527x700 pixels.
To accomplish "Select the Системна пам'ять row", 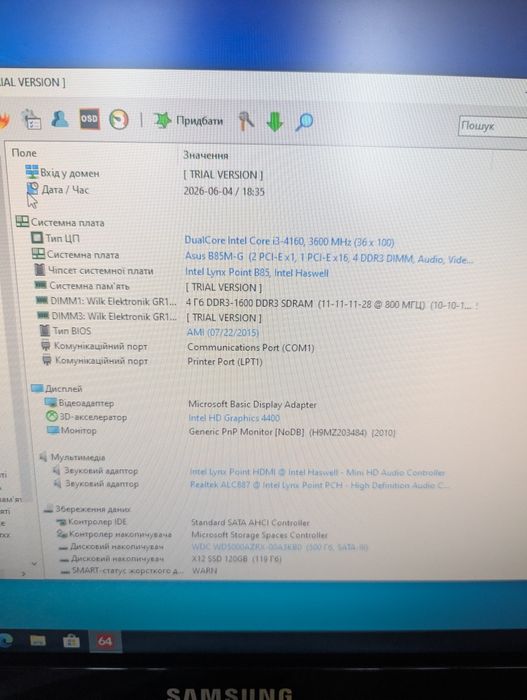I will click(82, 285).
